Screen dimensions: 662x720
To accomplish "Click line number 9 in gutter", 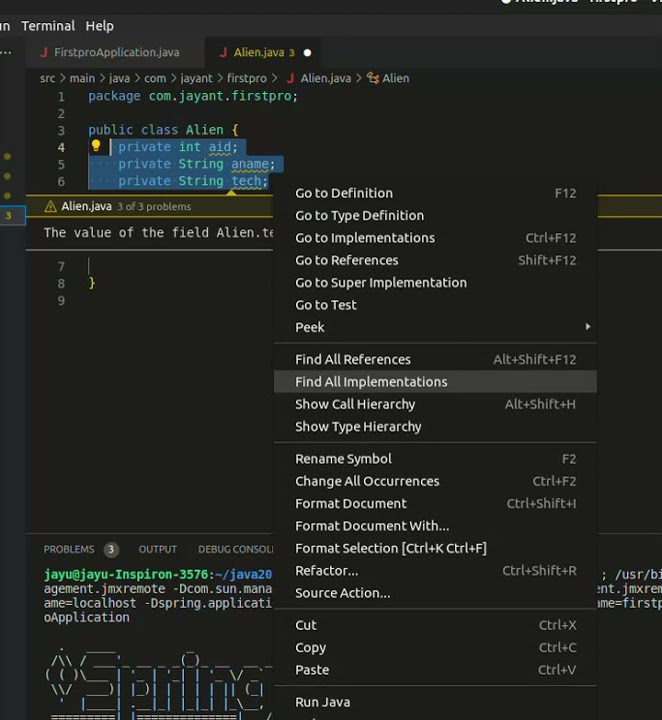I will (x=61, y=301).
